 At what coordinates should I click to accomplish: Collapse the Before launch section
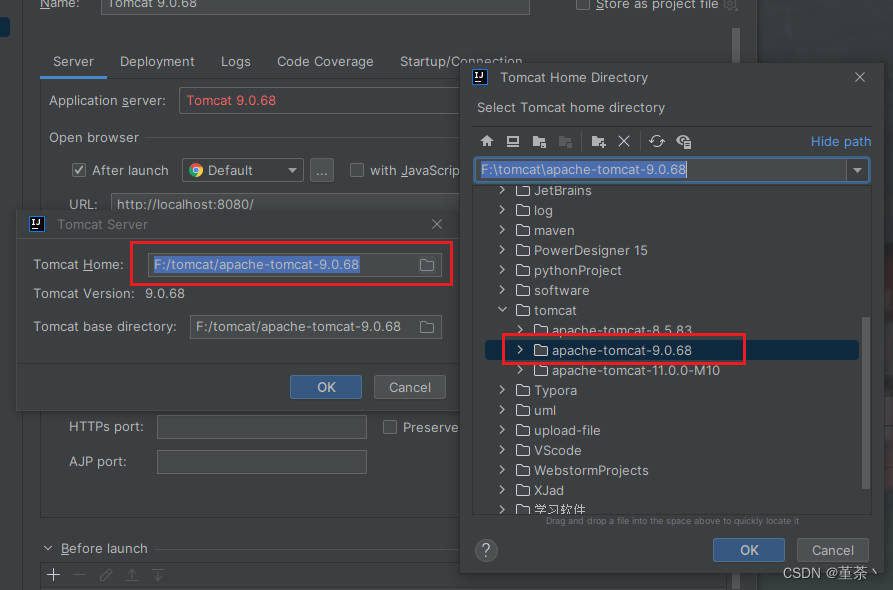[x=48, y=548]
